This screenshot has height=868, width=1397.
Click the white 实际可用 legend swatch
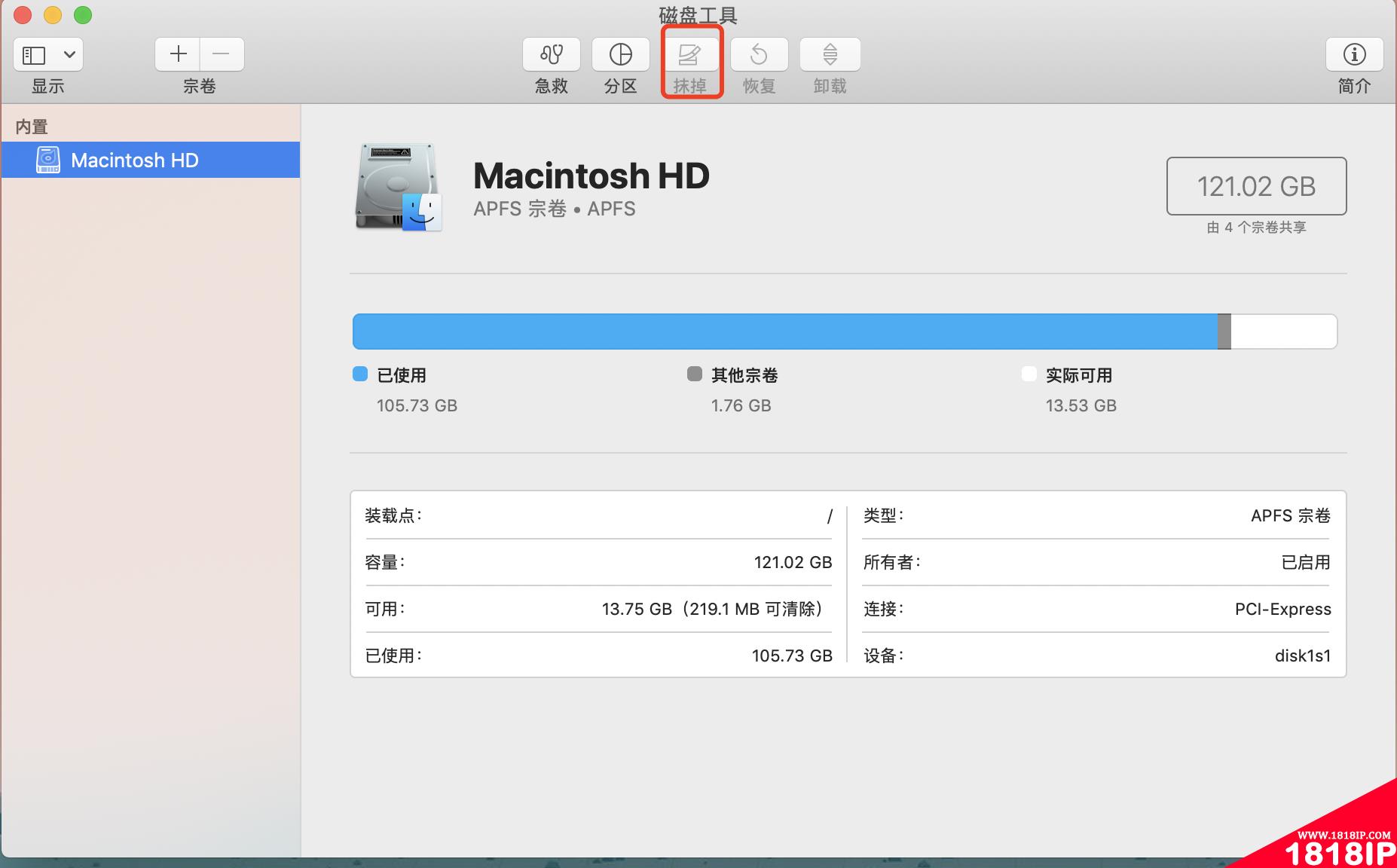(x=1029, y=374)
